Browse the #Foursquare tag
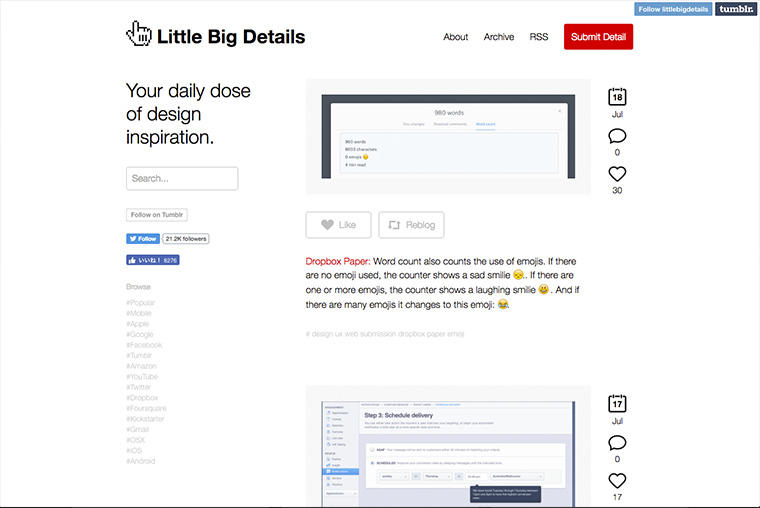760x508 pixels. click(146, 409)
